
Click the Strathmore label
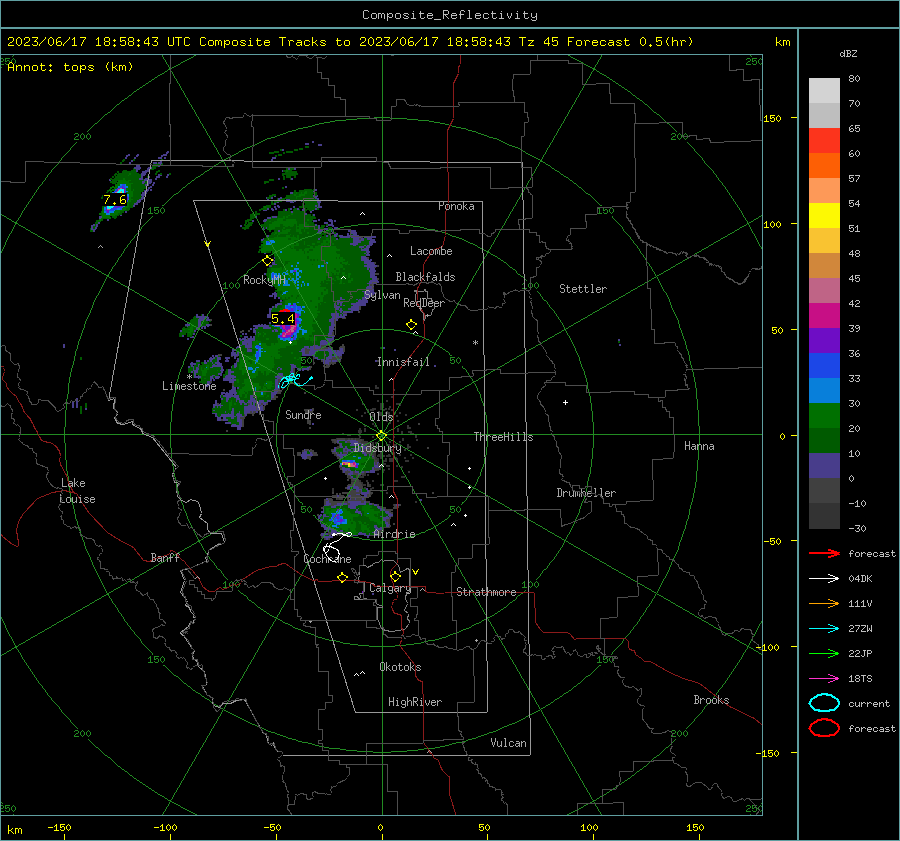(486, 592)
